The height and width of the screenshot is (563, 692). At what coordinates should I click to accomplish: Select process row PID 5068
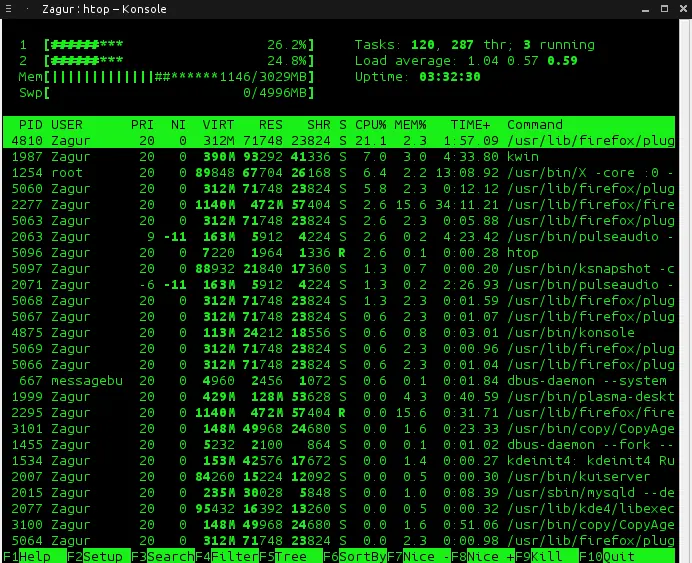(x=339, y=300)
